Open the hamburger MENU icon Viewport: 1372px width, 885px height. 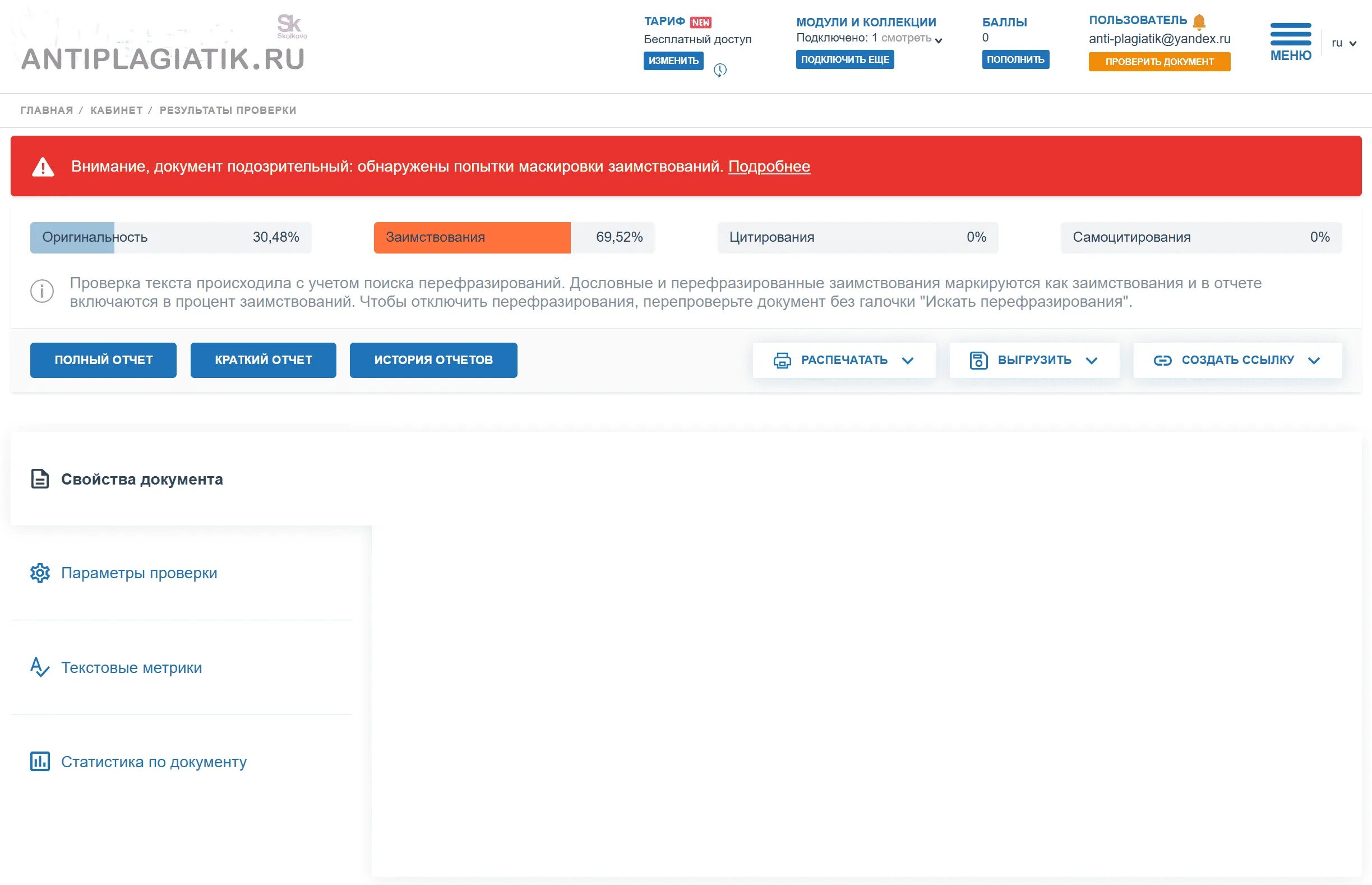[x=1290, y=42]
